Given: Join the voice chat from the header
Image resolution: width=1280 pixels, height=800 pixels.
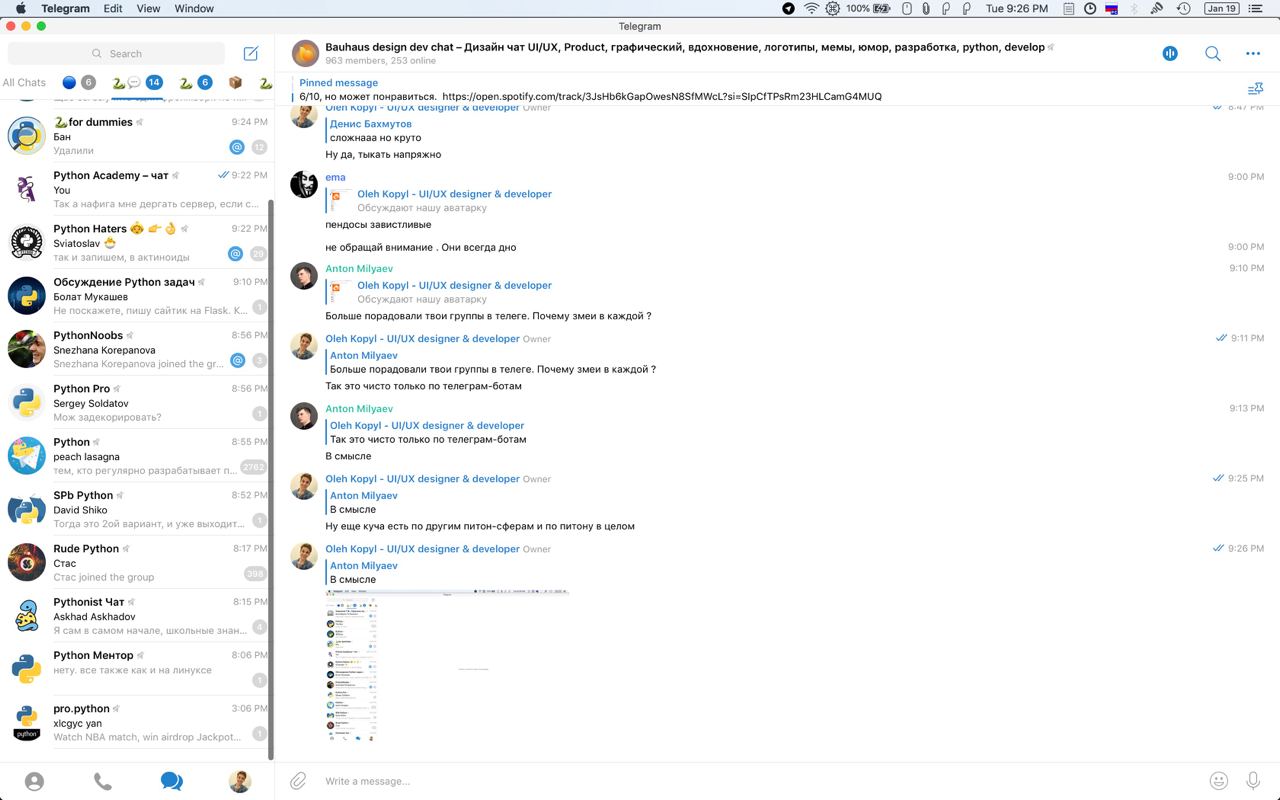Looking at the screenshot, I should coord(1170,53).
